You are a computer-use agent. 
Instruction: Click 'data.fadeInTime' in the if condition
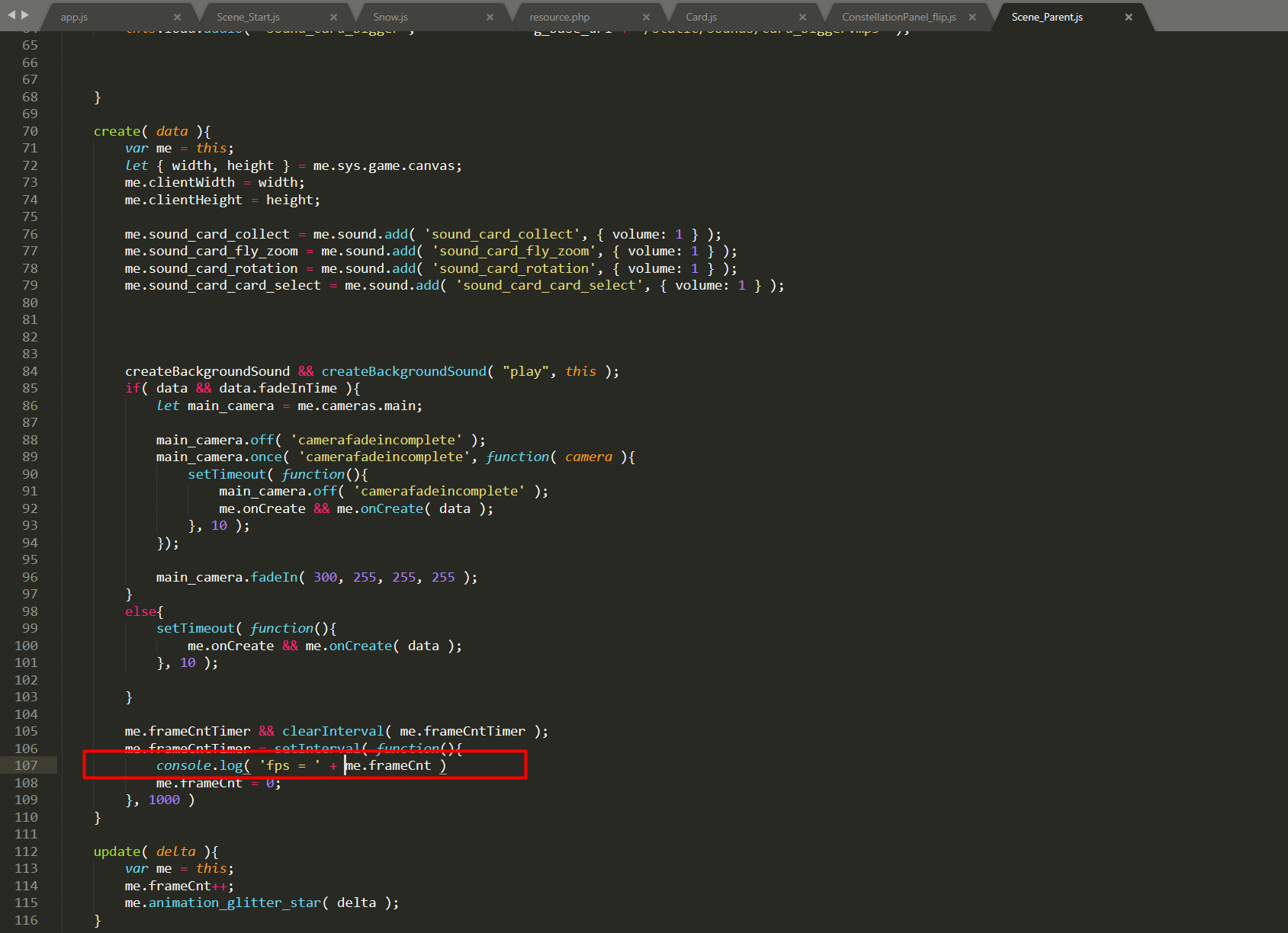point(278,388)
